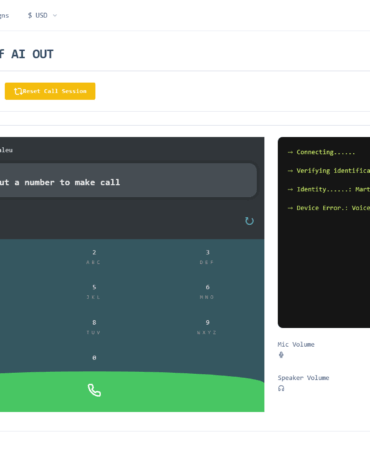Tap dial pad key 6 MNO
Image resolution: width=370 pixels, height=452 pixels.
(x=207, y=292)
